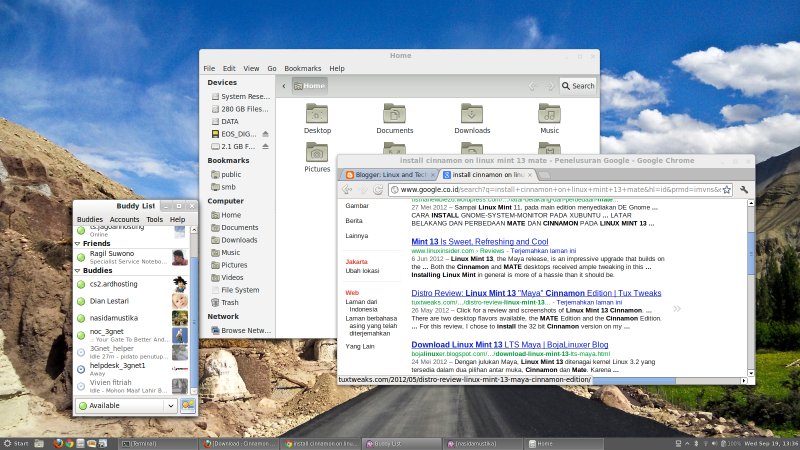This screenshot has height=450, width=800.
Task: Open the public bookmark in sidebar
Action: [x=226, y=174]
